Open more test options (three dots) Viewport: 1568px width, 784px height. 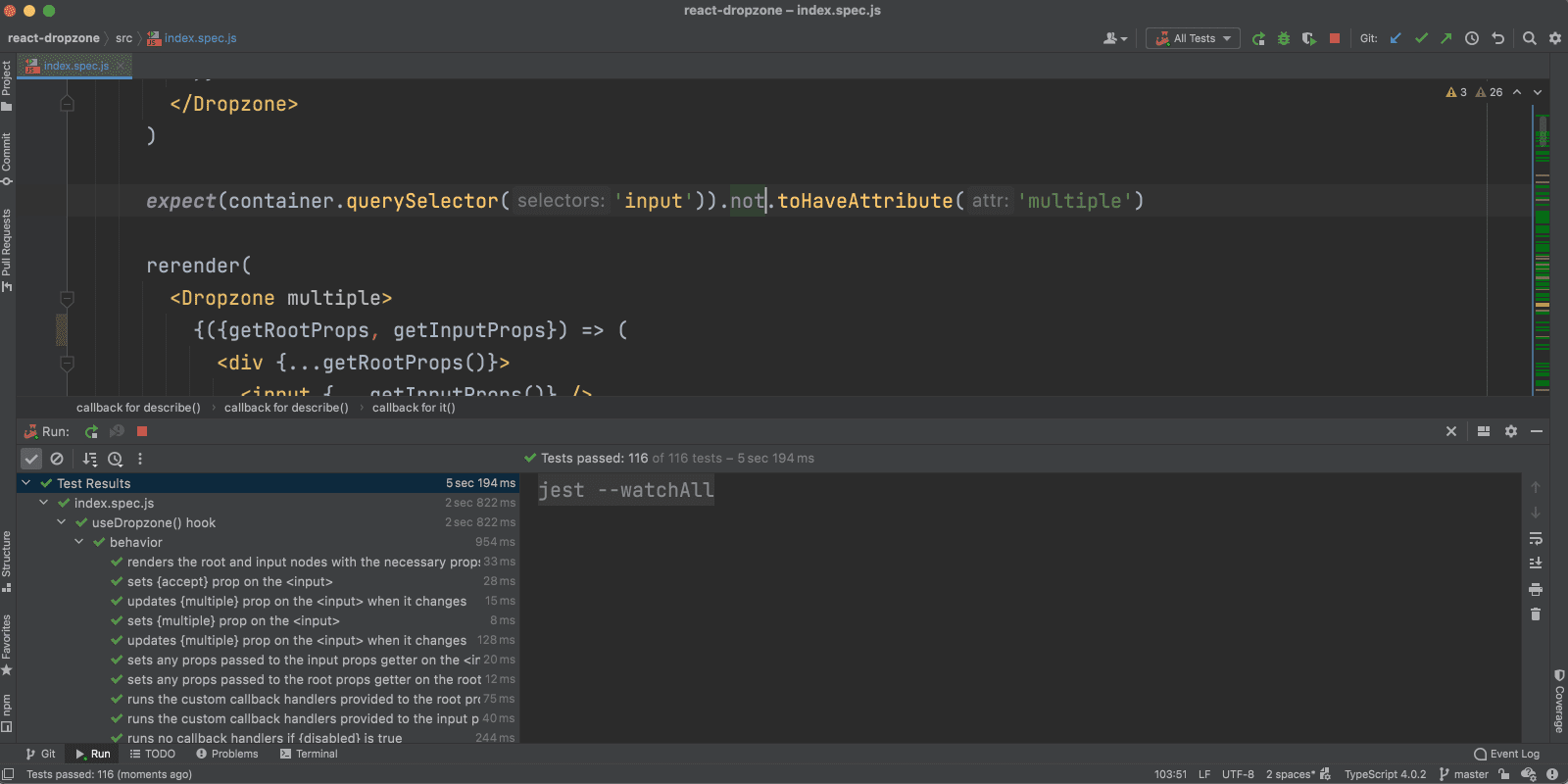click(x=140, y=459)
